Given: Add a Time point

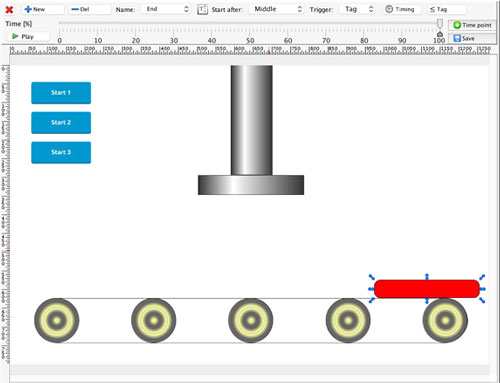Looking at the screenshot, I should point(472,25).
